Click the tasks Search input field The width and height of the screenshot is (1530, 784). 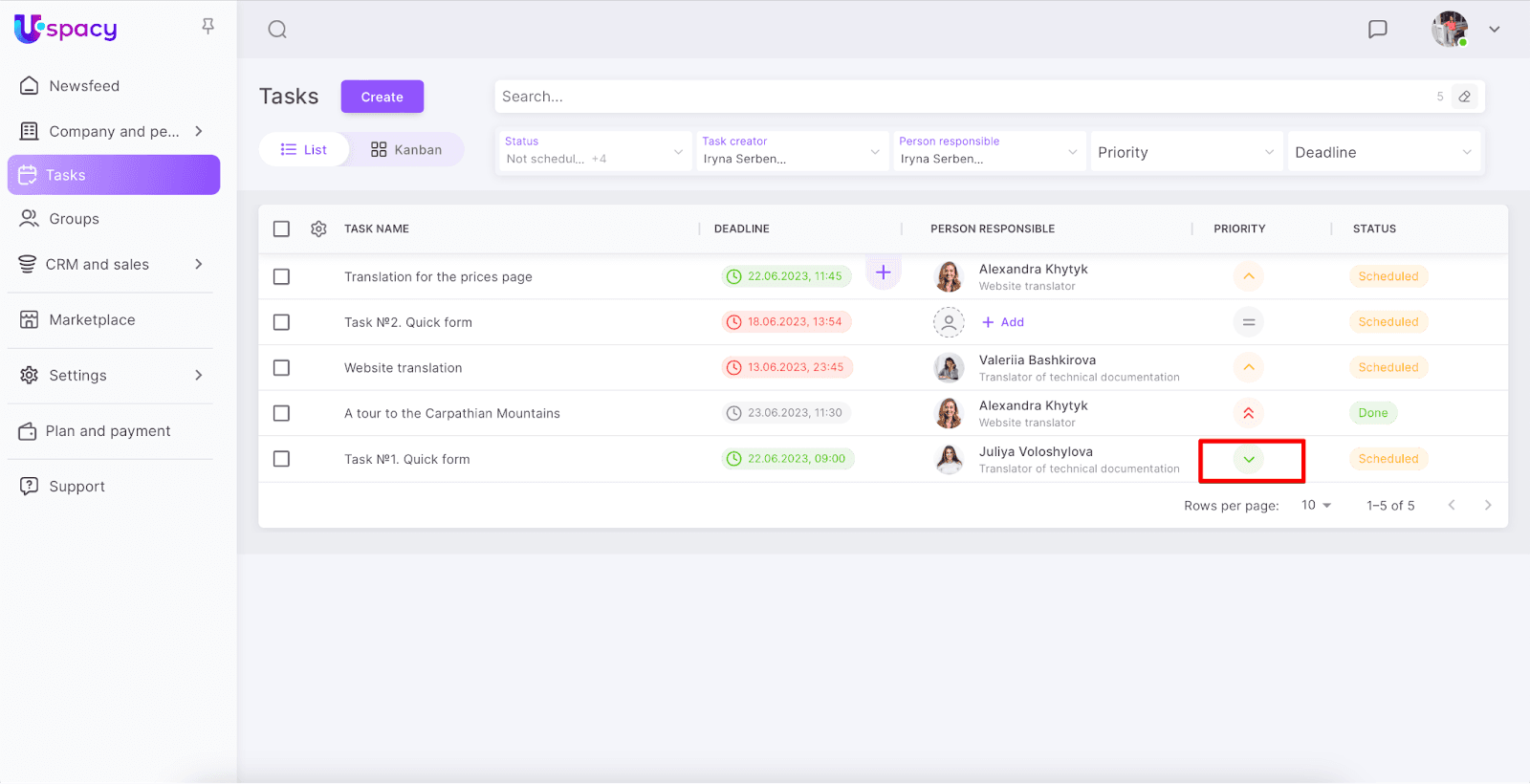point(956,97)
